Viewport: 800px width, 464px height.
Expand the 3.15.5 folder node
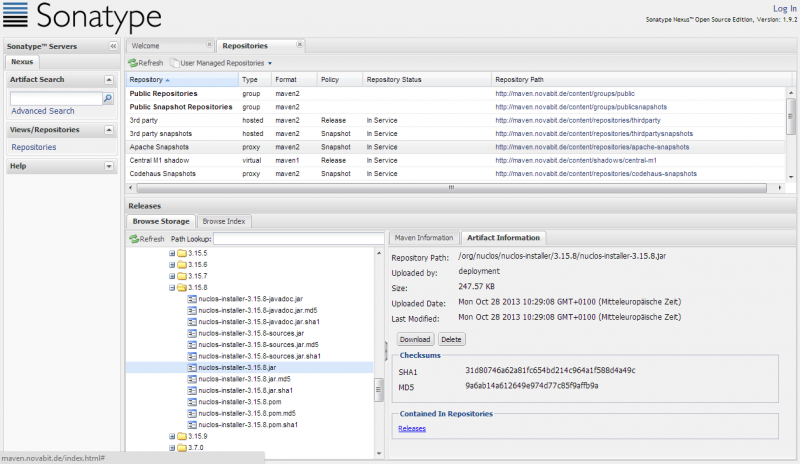[172, 253]
